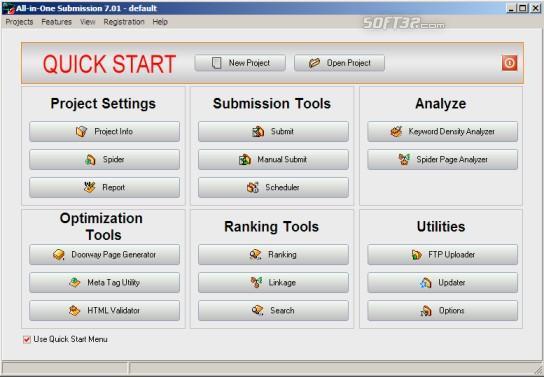Click the Spider button's icon
The width and height of the screenshot is (544, 377).
click(90, 160)
